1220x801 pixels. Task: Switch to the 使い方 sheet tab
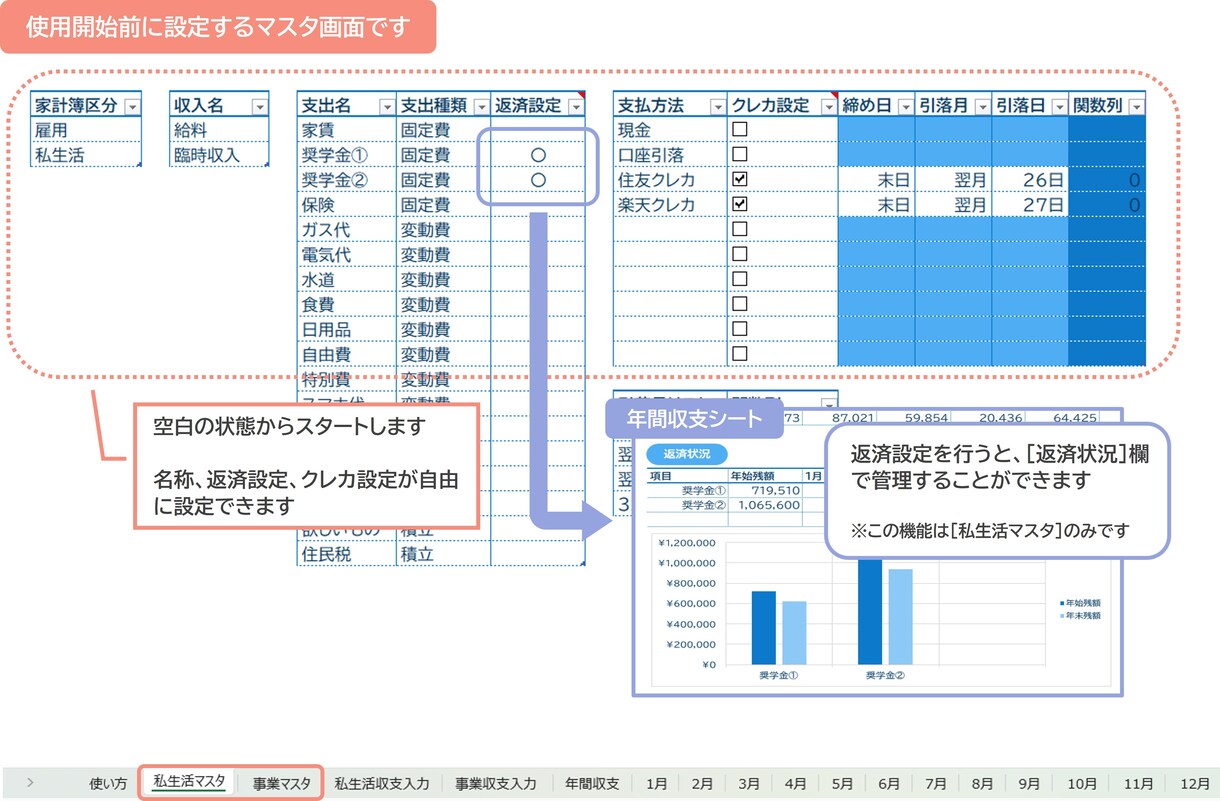[108, 784]
